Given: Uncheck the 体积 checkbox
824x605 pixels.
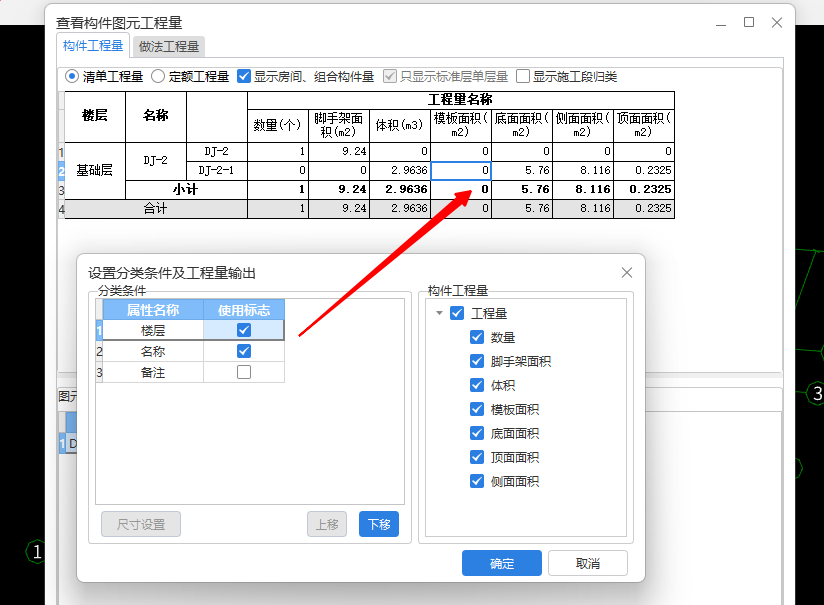Looking at the screenshot, I should (477, 385).
